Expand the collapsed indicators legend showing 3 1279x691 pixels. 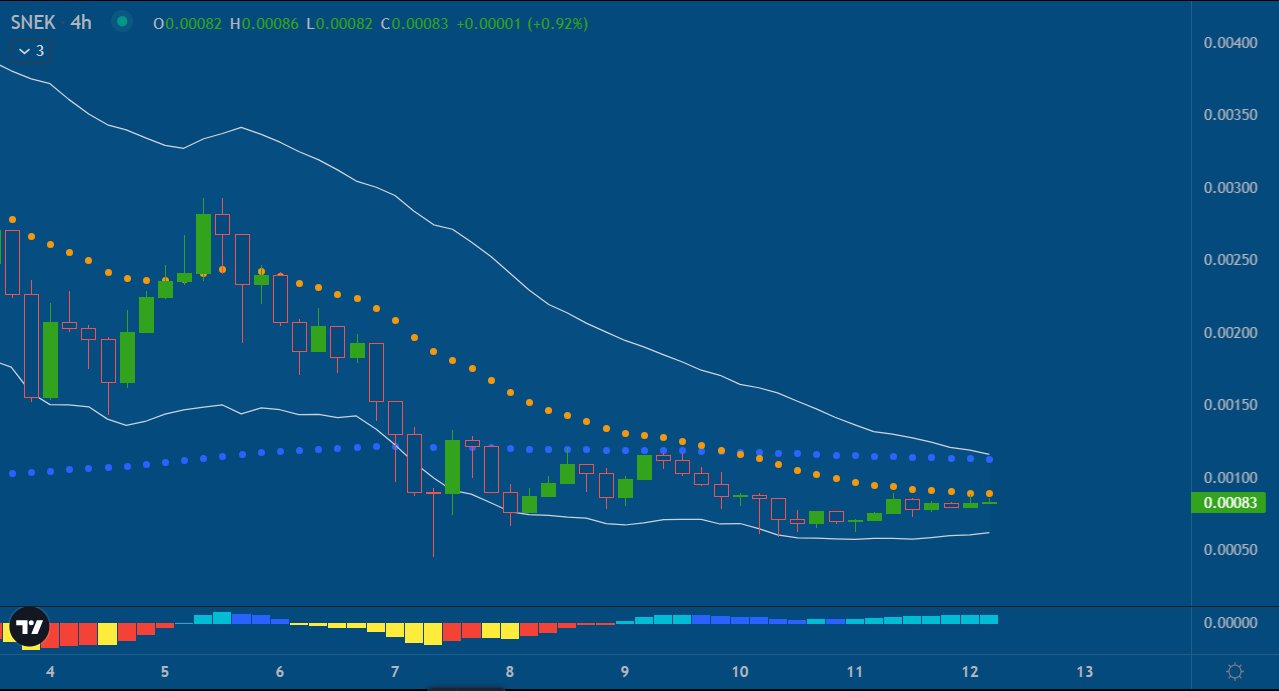coord(31,50)
